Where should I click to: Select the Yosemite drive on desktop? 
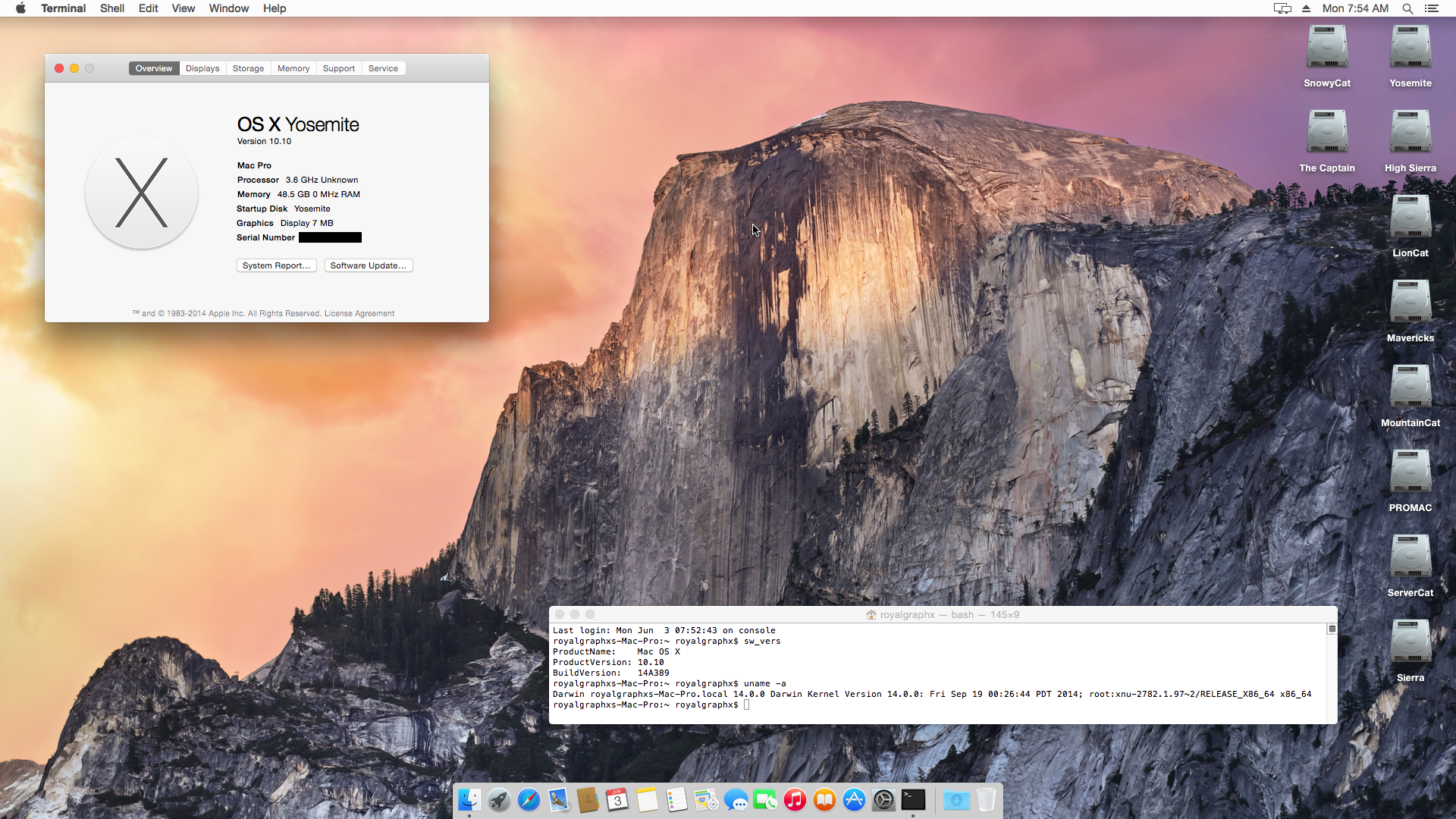[1410, 47]
